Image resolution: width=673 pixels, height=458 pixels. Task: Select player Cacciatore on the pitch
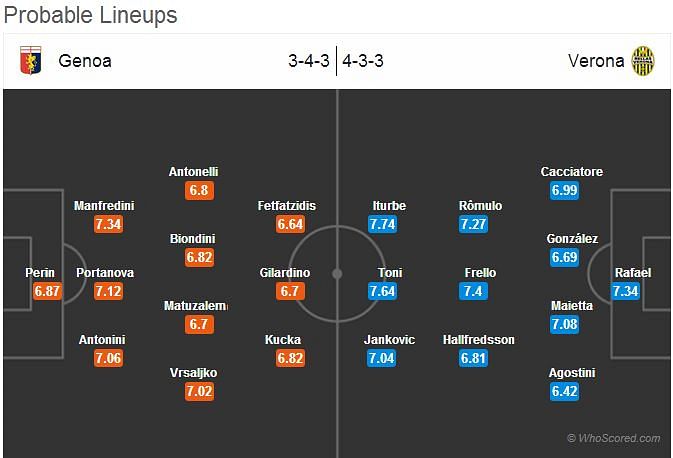tap(571, 172)
